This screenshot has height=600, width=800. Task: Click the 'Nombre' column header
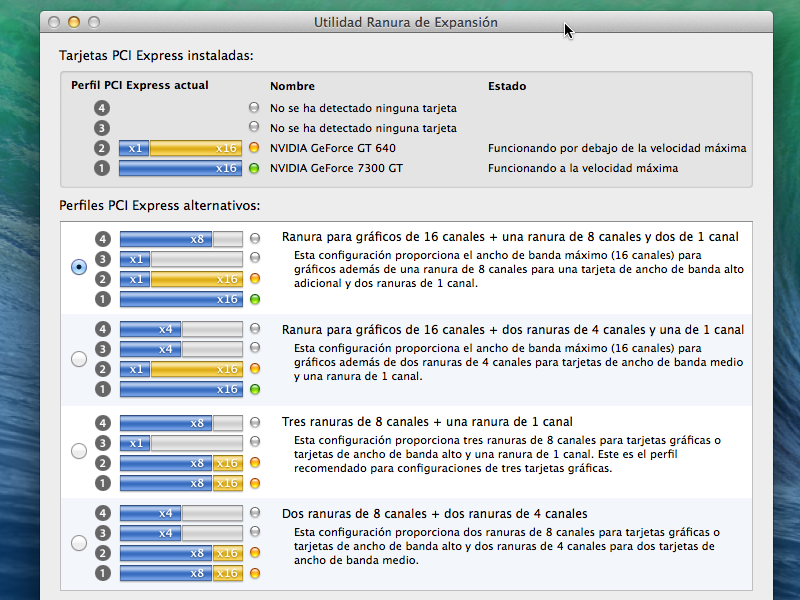click(292, 86)
